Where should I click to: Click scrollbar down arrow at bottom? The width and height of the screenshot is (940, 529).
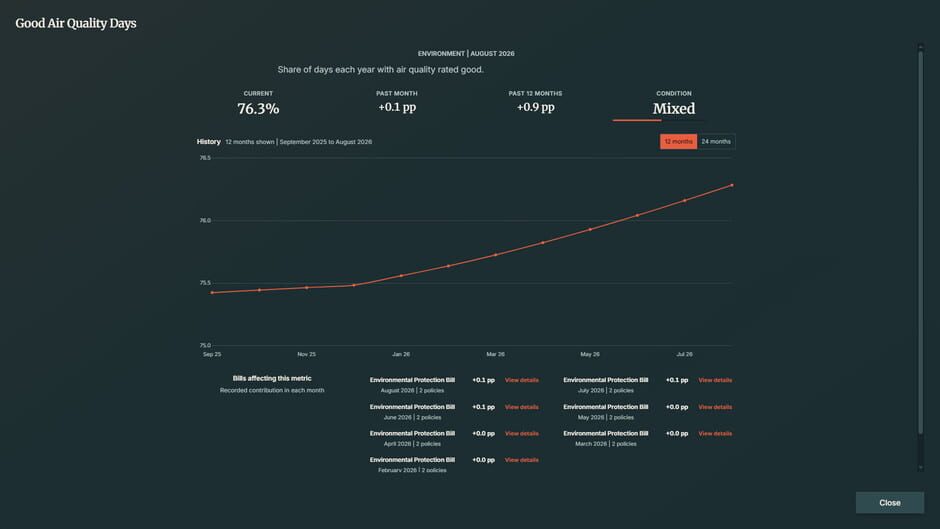click(x=921, y=468)
